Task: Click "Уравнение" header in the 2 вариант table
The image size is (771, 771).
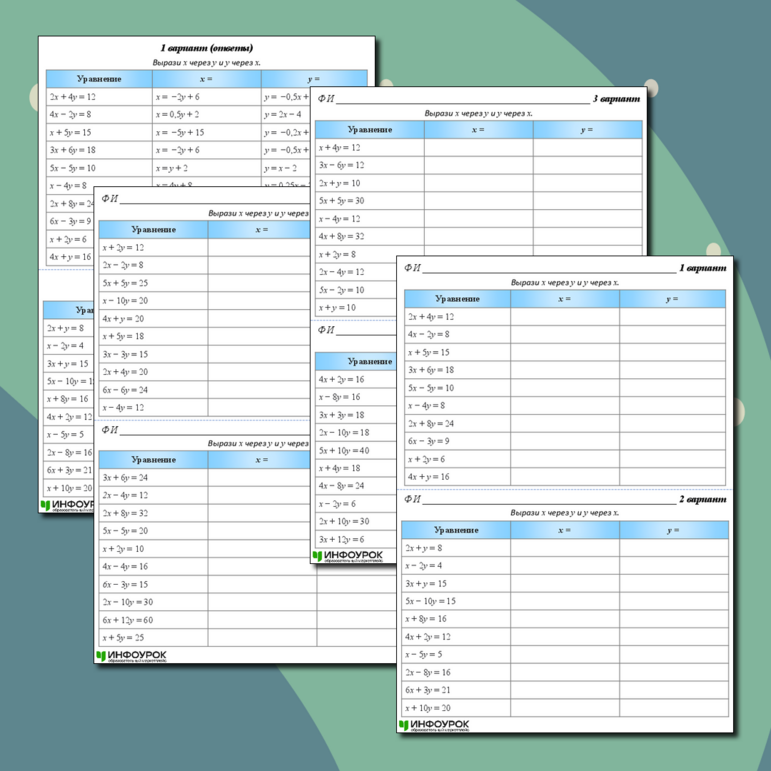Action: tap(456, 530)
